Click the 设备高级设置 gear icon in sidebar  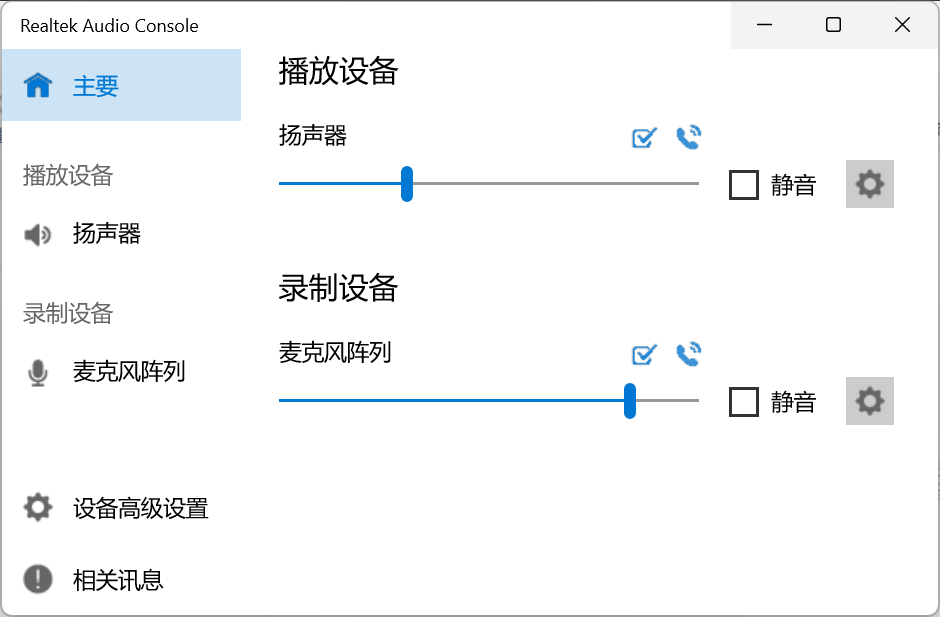(x=37, y=507)
